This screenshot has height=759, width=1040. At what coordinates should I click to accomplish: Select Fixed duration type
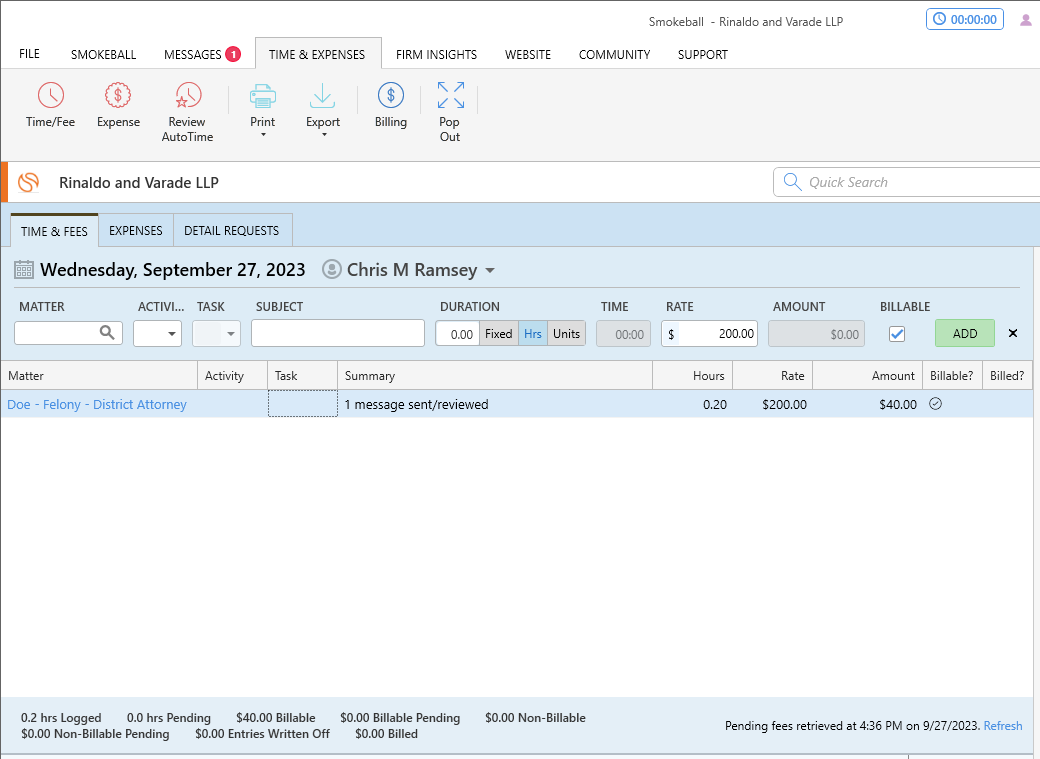[x=498, y=334]
